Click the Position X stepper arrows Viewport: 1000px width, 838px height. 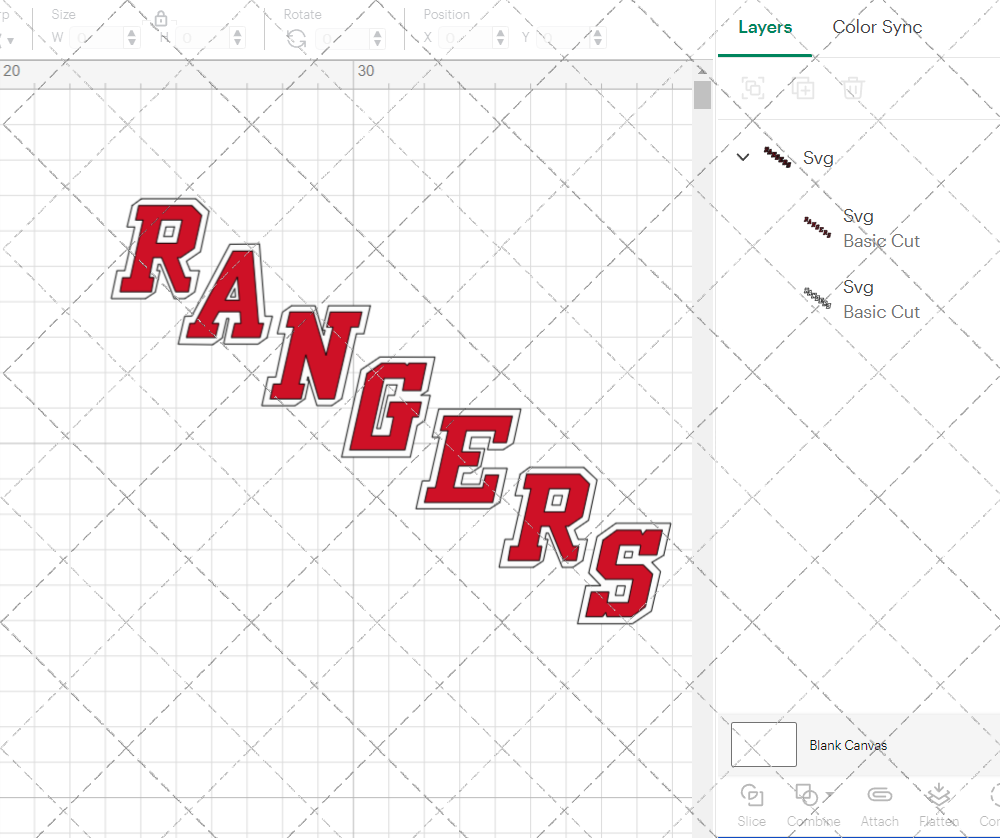click(x=501, y=38)
